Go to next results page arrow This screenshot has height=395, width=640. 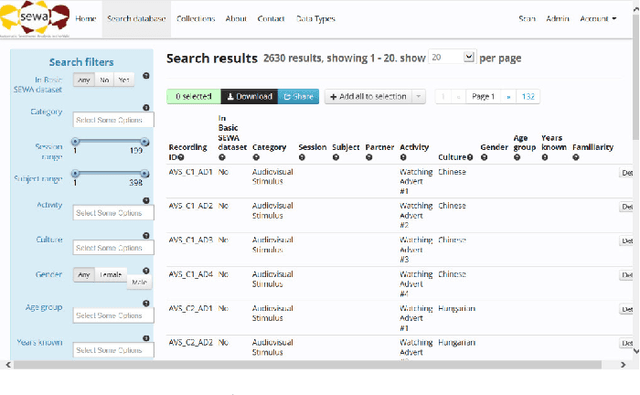pos(508,97)
